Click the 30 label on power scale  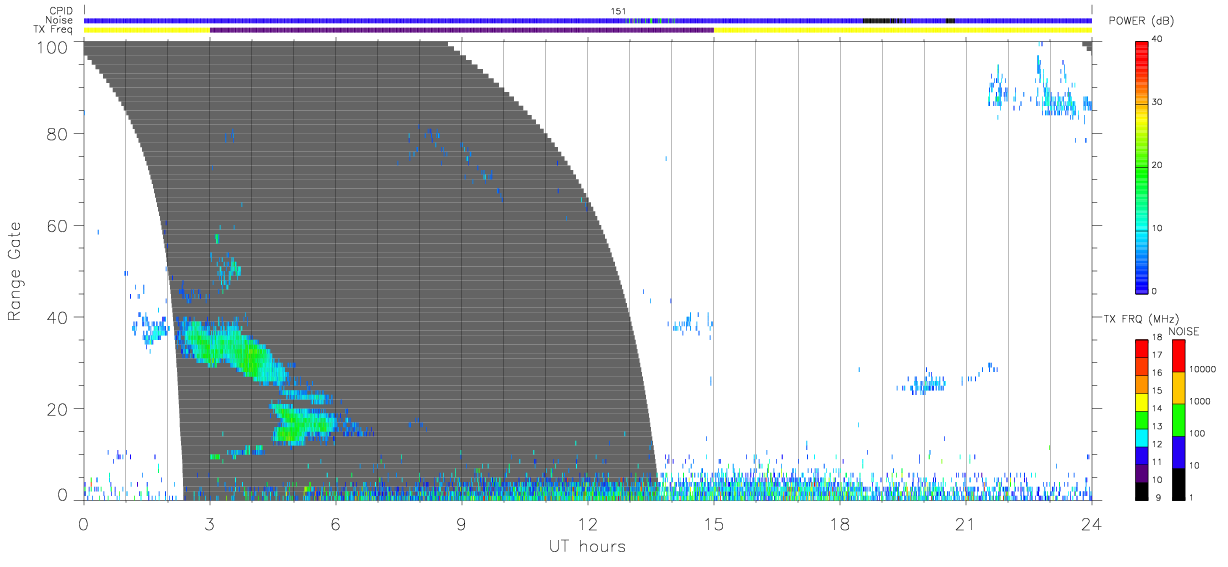coord(1156,102)
